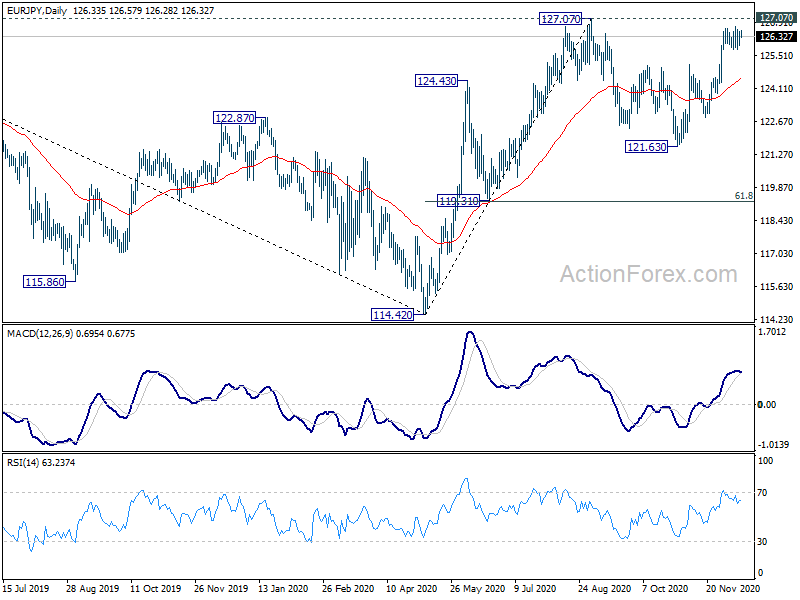Viewport: 800px width, 600px height.
Task: Click the 121.630 price label
Action: pos(646,147)
